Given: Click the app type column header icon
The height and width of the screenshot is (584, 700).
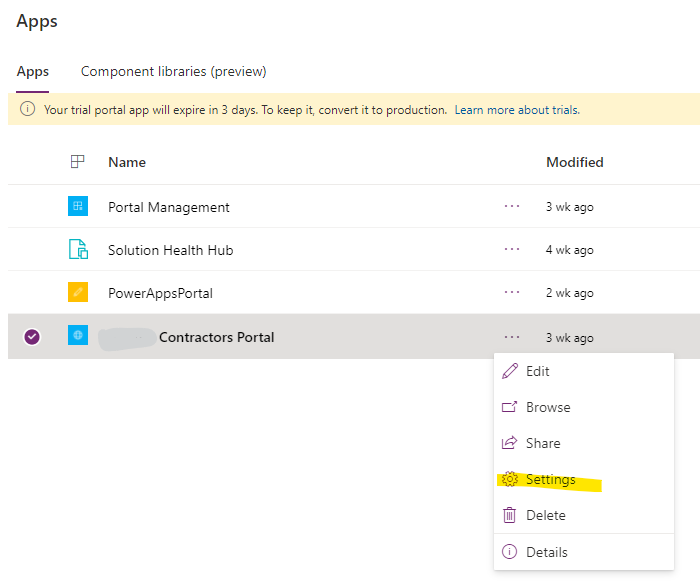Looking at the screenshot, I should click(x=78, y=161).
